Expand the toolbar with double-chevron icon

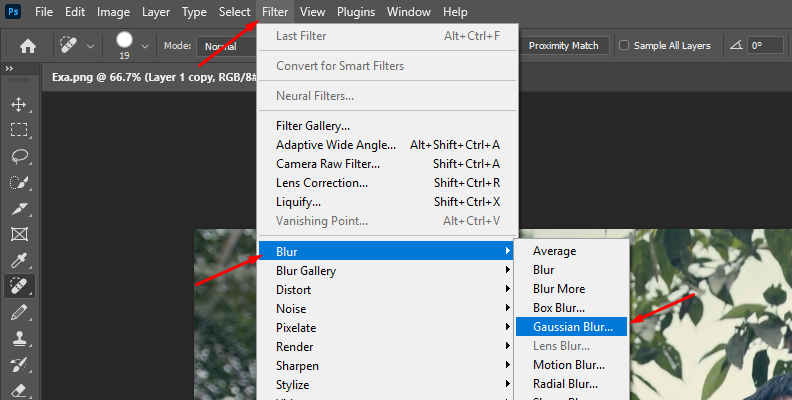[9, 68]
